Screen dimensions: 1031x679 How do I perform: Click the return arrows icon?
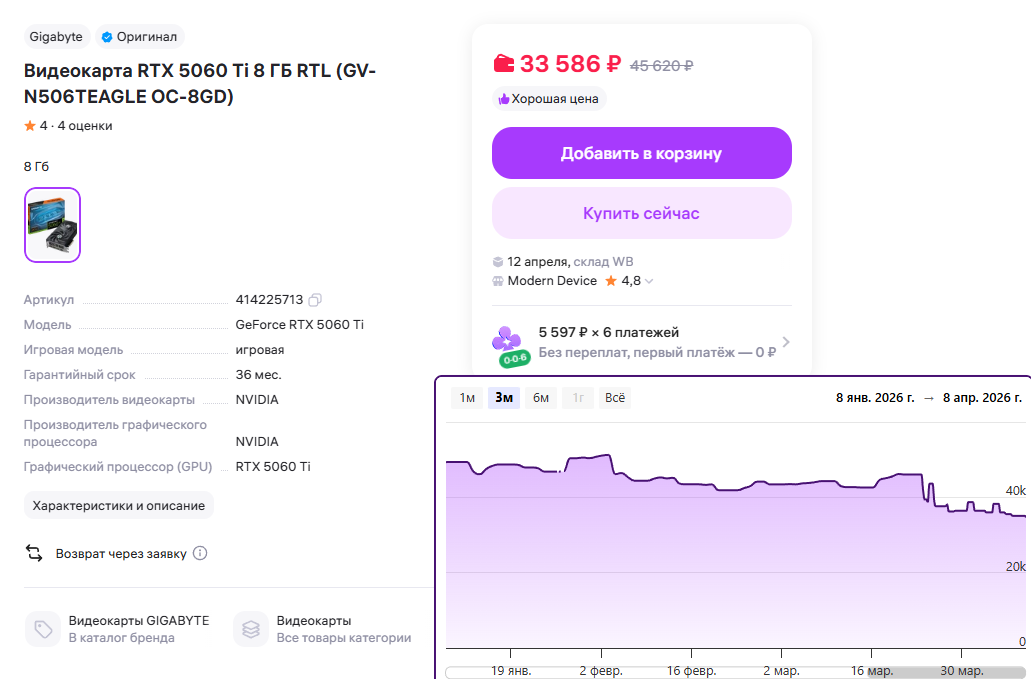pos(34,553)
